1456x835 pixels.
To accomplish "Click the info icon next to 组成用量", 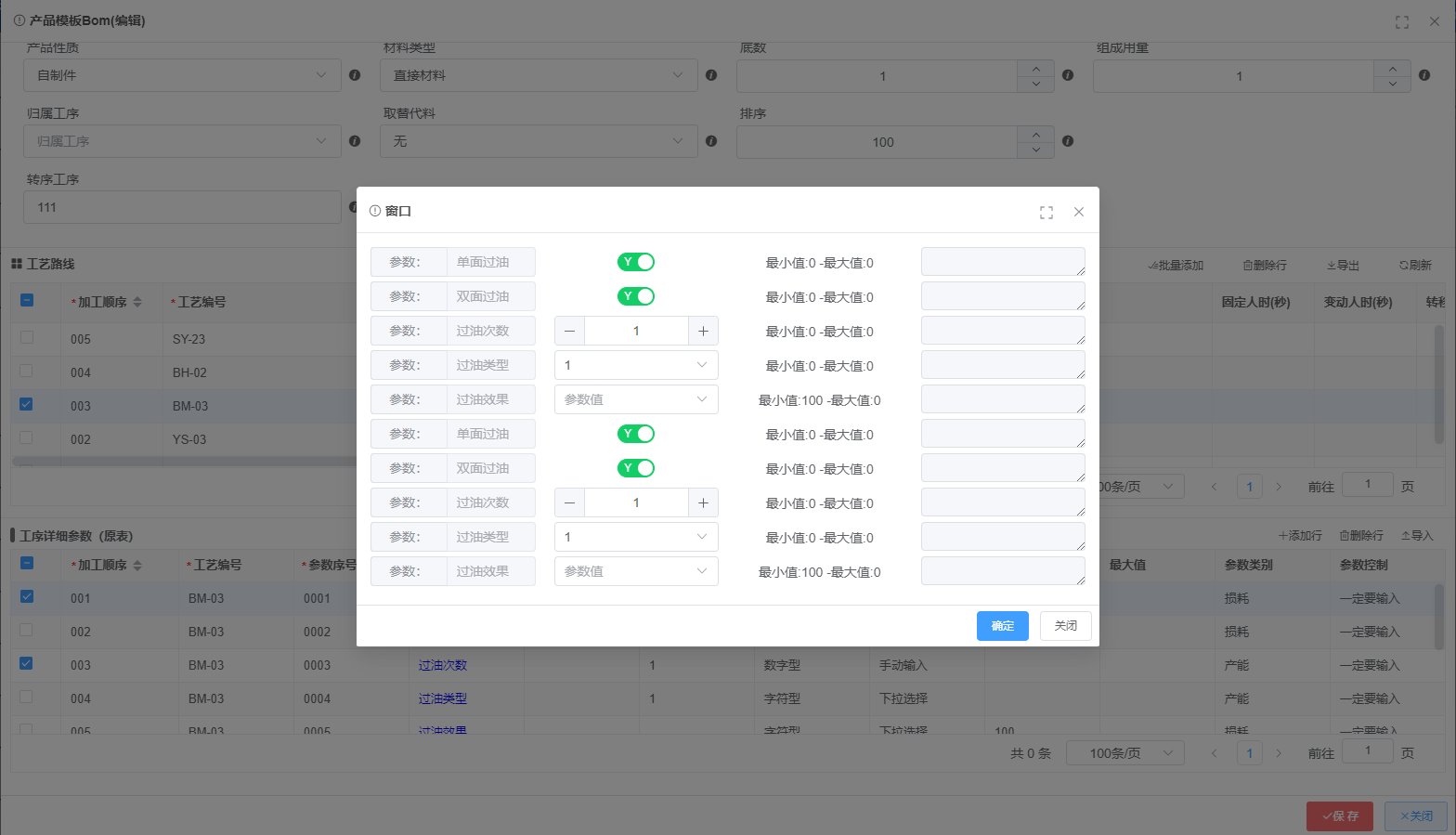I will pyautogui.click(x=1424, y=75).
